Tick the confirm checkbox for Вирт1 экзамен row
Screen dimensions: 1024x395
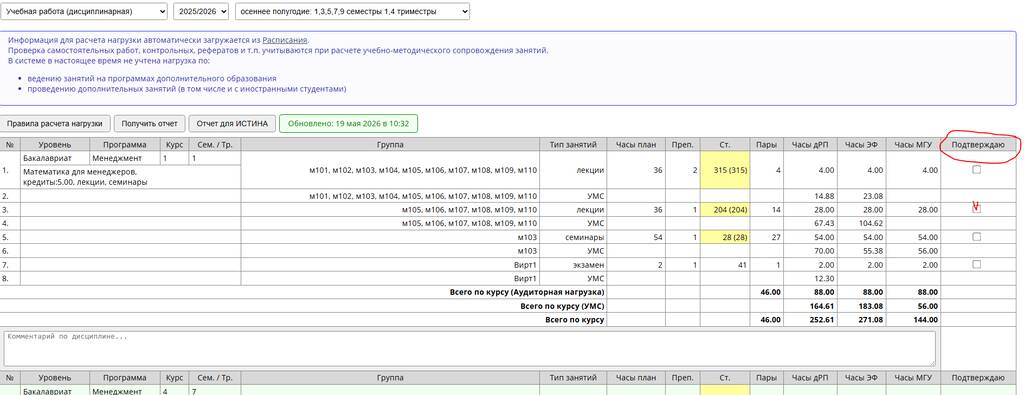(976, 264)
